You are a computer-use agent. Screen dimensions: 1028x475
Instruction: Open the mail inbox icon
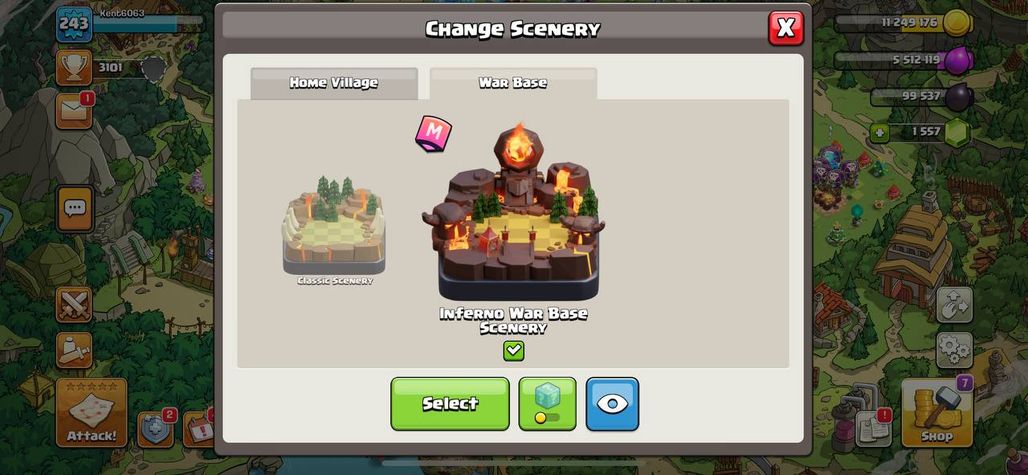click(74, 110)
